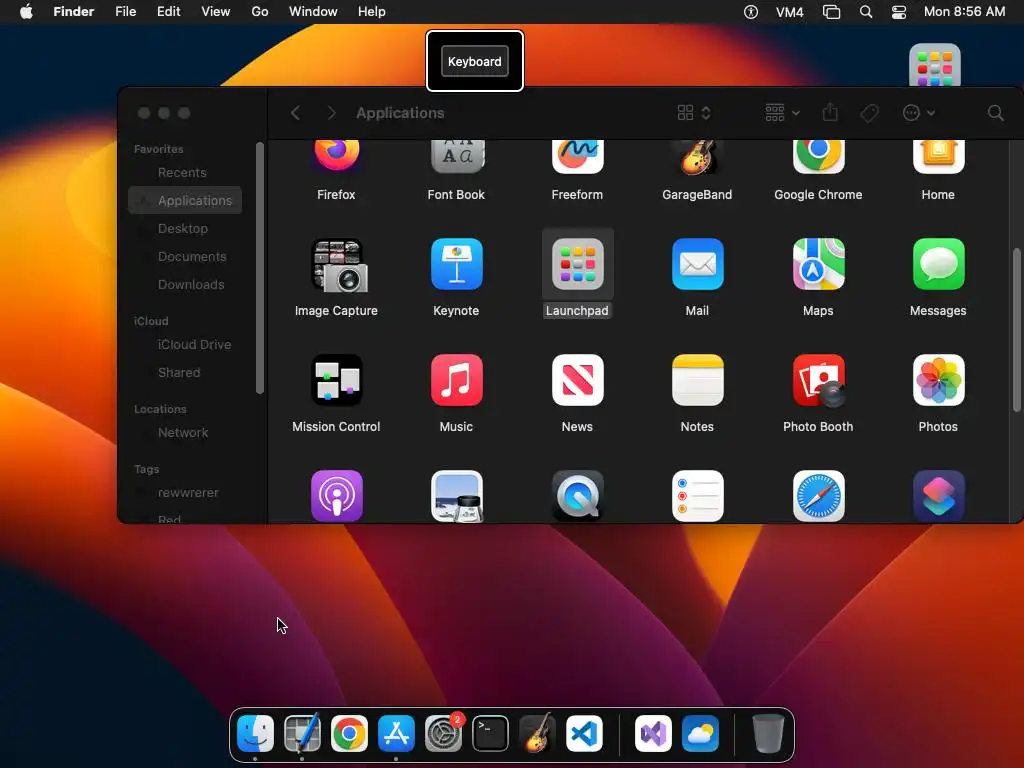Click the Shortcuts app icon
The width and height of the screenshot is (1024, 768).
pos(938,496)
